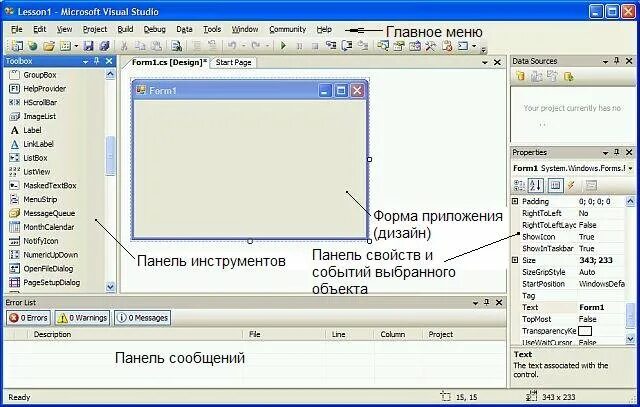Click the New Project toolbar icon

tap(17, 46)
